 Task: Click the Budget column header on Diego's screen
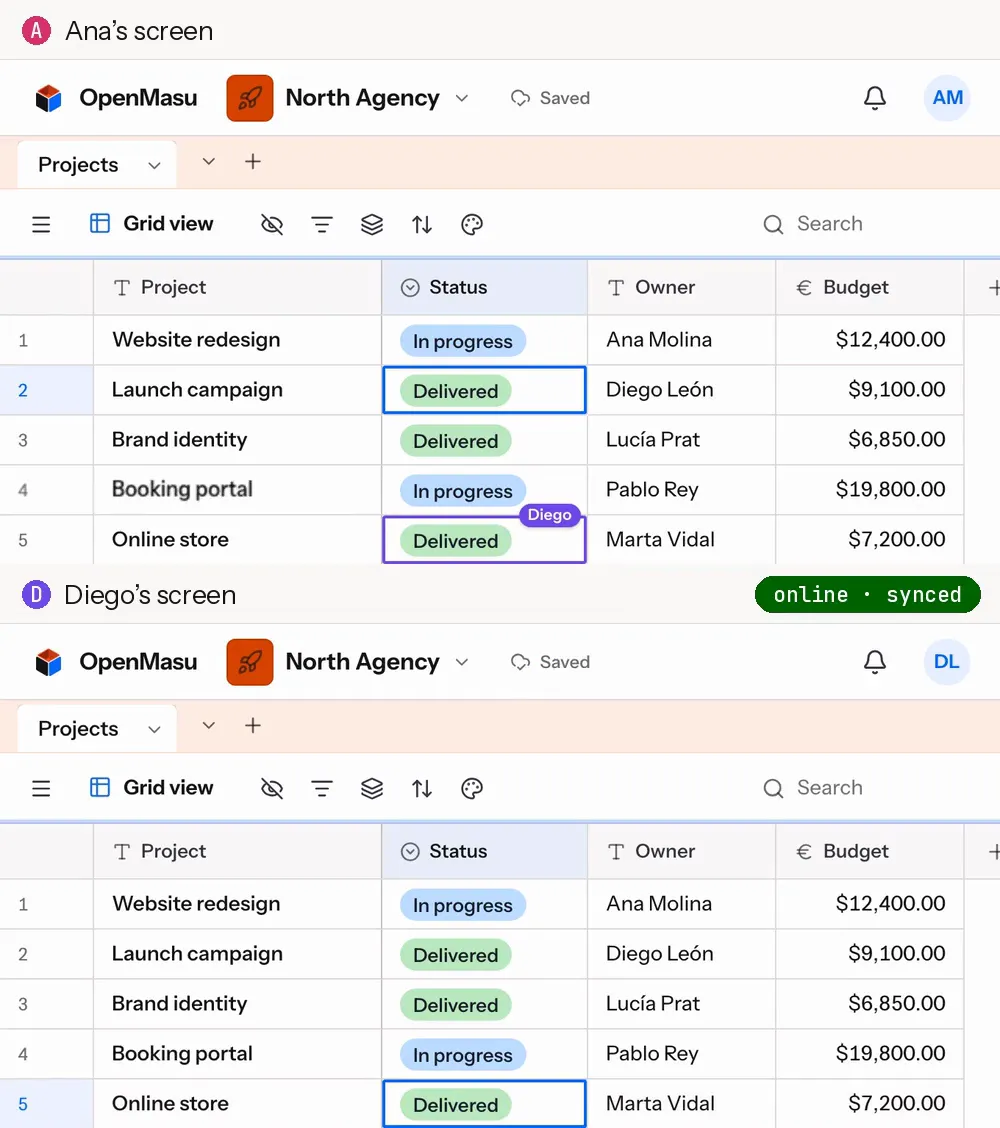869,851
